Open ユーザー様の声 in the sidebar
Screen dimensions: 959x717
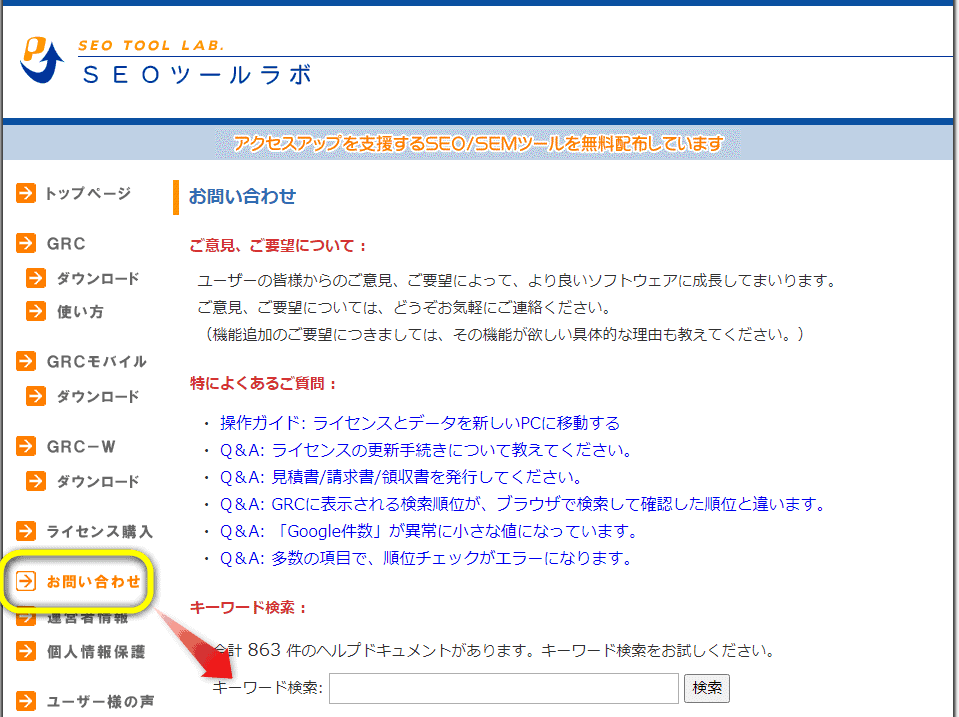point(100,701)
